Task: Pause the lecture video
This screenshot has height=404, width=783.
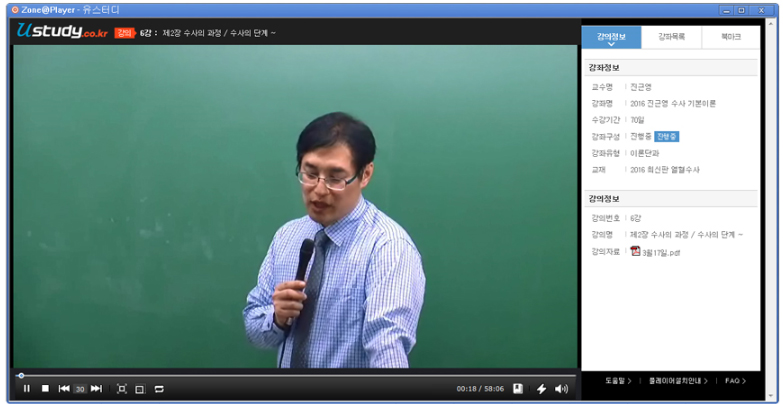Action: [27, 388]
